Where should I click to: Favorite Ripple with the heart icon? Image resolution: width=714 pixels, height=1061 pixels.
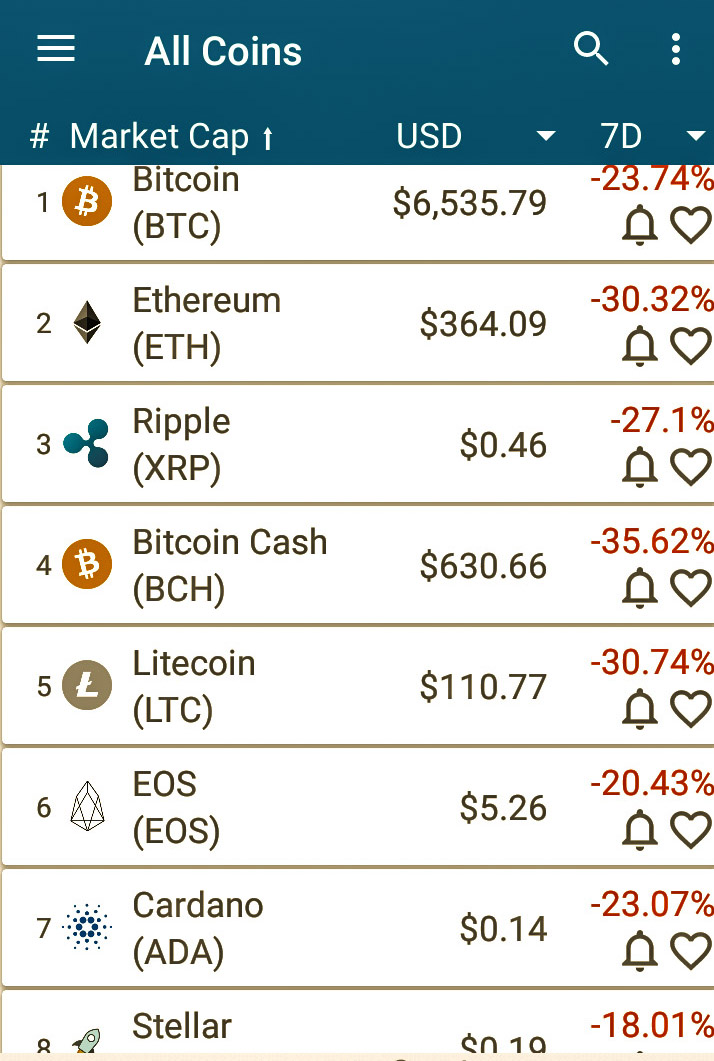pyautogui.click(x=691, y=467)
